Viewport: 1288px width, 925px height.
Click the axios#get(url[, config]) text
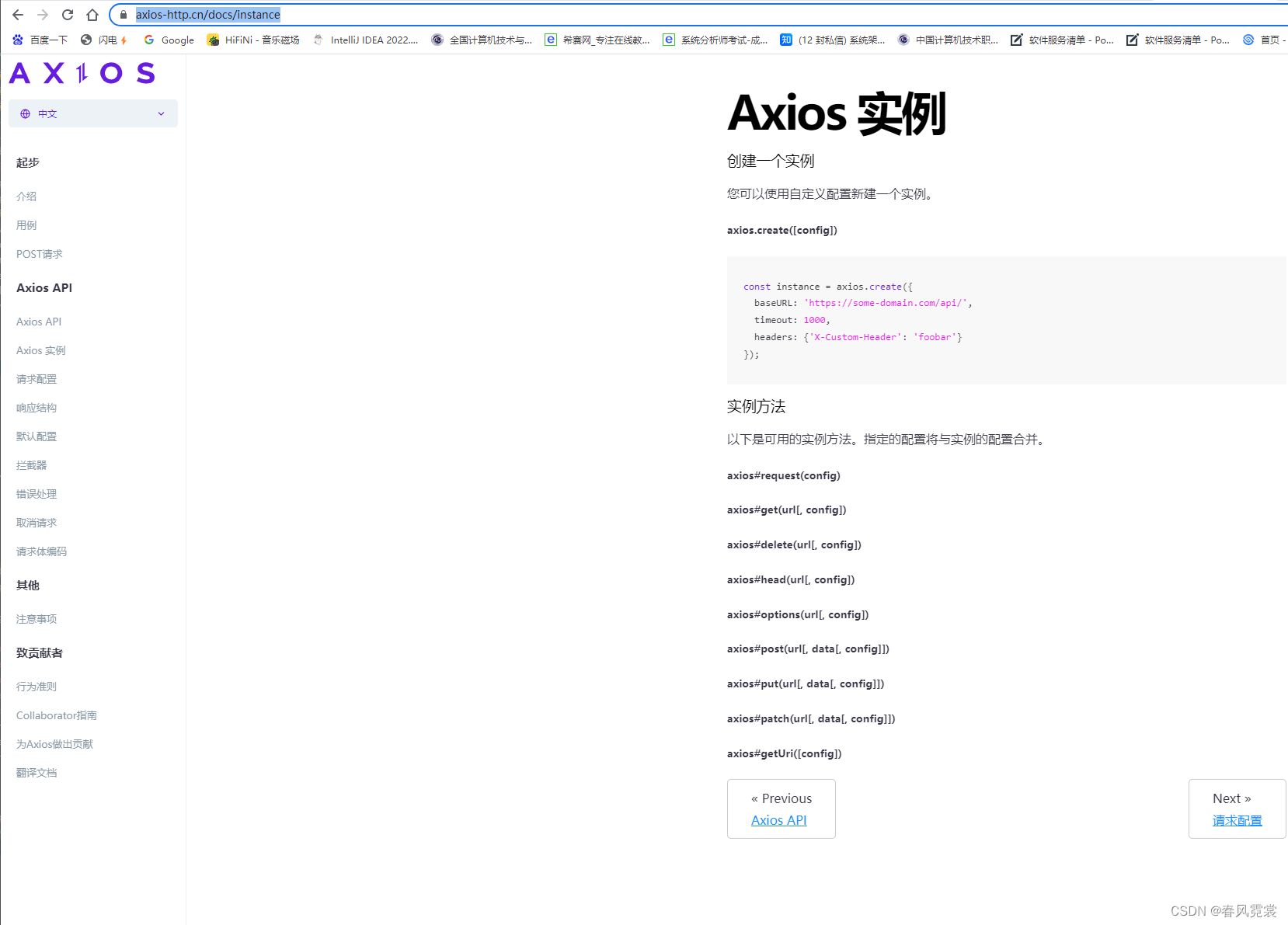click(787, 509)
